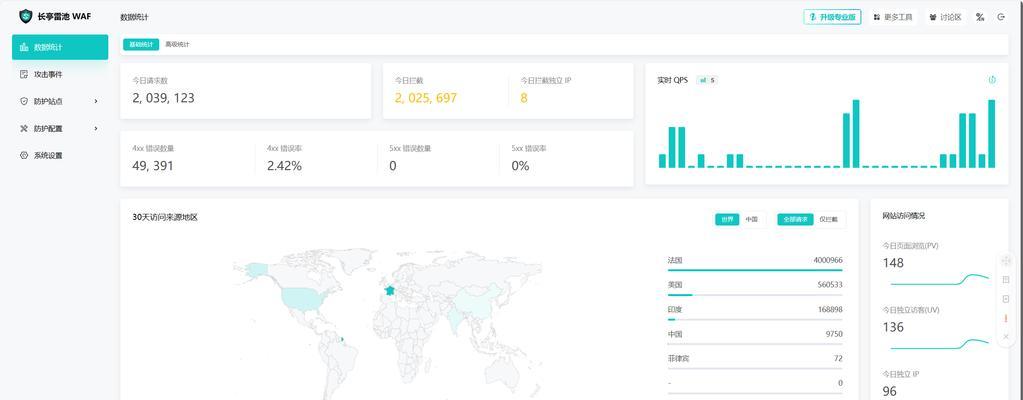Click the logout icon in top-right corner
Screen dimensions: 1023x400
pyautogui.click(x=1001, y=17)
